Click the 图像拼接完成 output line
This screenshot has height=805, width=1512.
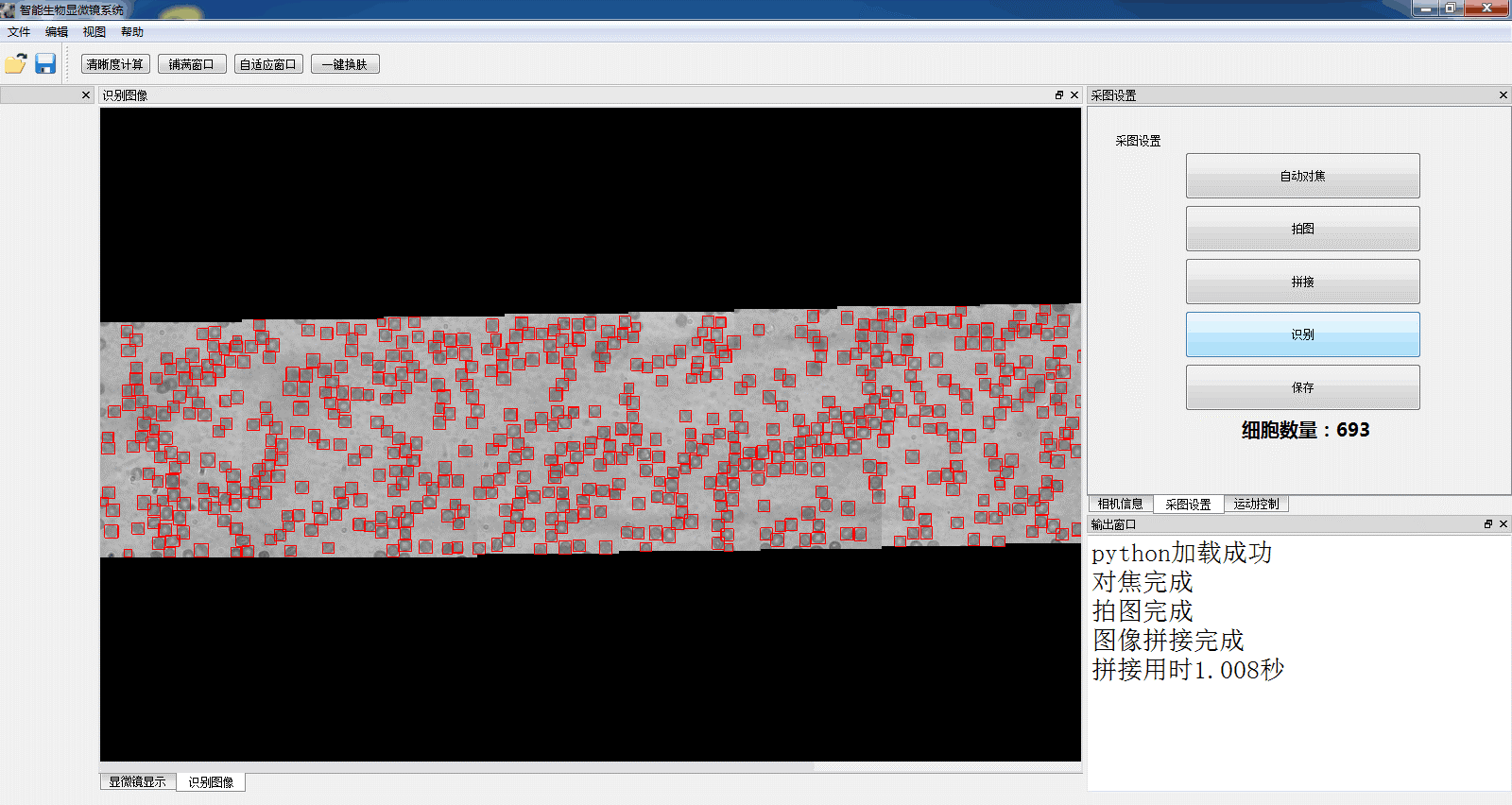point(1168,641)
